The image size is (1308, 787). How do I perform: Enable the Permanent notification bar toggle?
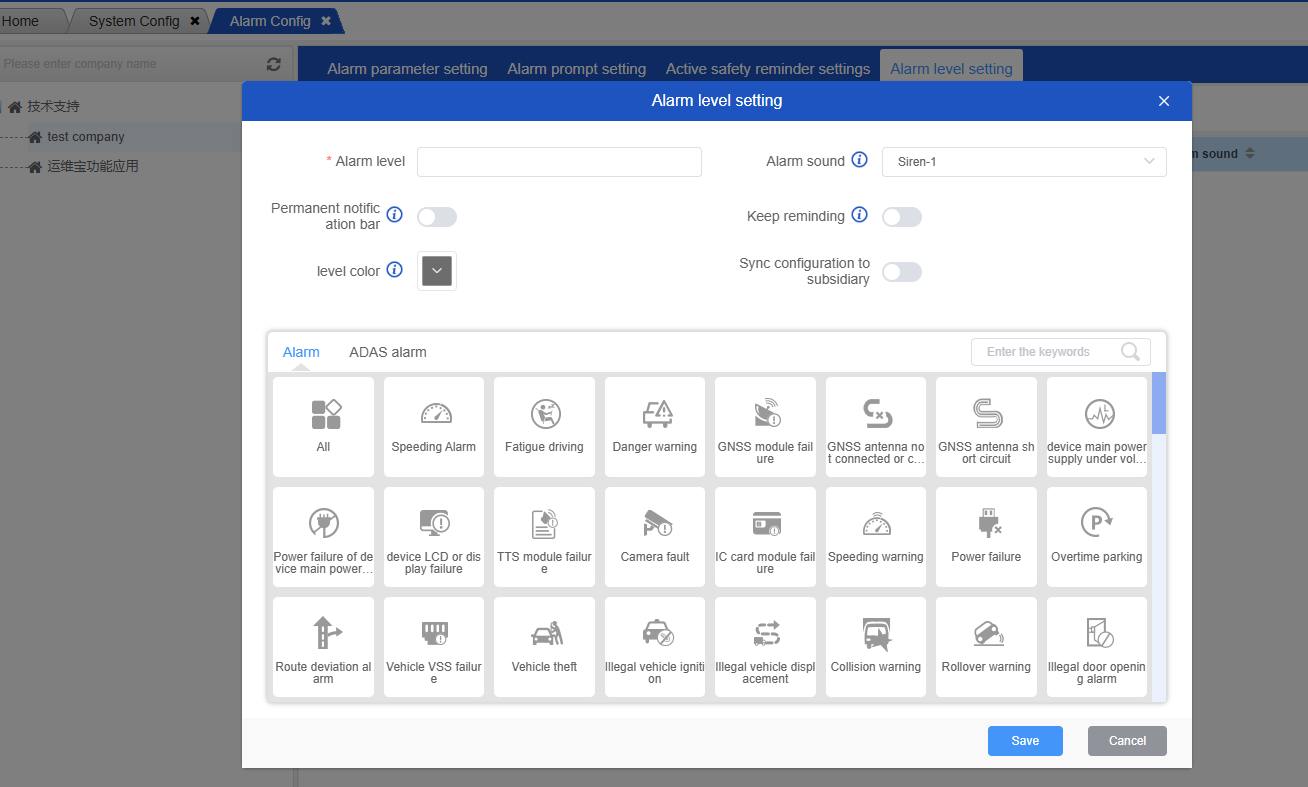point(437,217)
